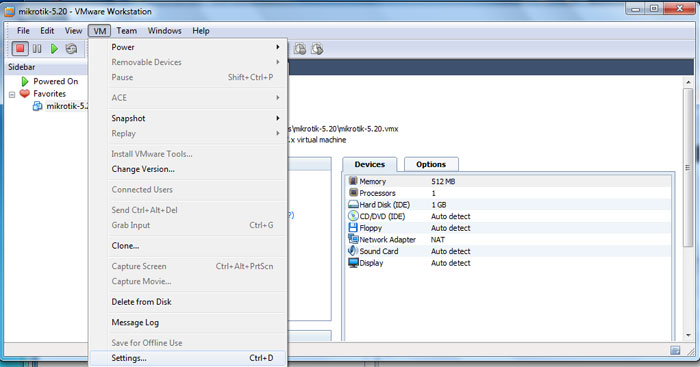Click the snapshot manager icon in the toolbar
This screenshot has width=700, height=367.
[x=300, y=49]
